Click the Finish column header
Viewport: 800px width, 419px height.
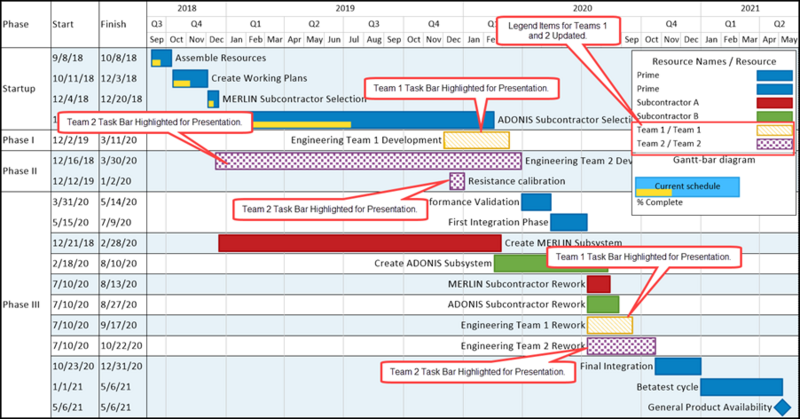[113, 24]
